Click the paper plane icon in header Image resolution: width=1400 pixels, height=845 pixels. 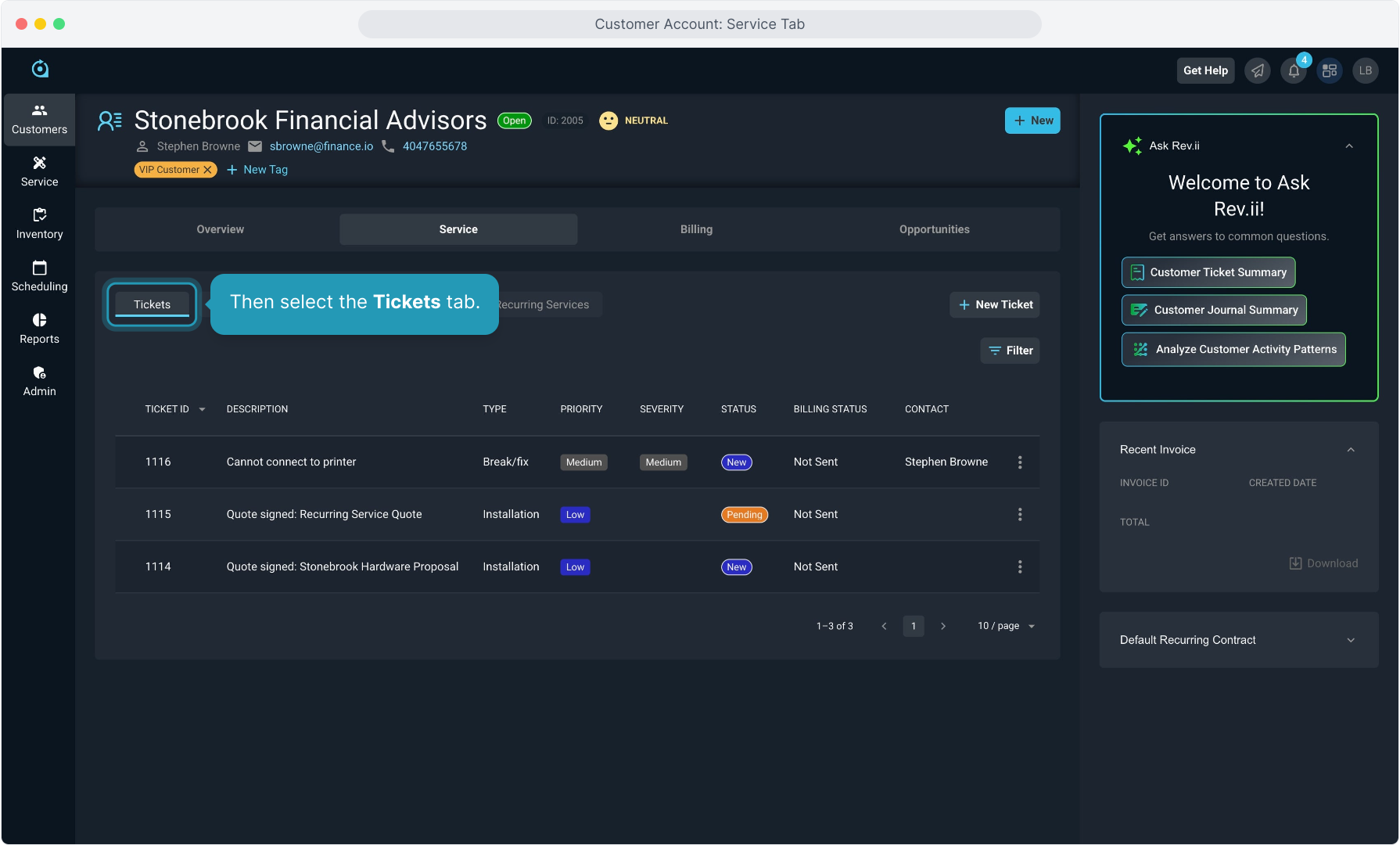1258,71
